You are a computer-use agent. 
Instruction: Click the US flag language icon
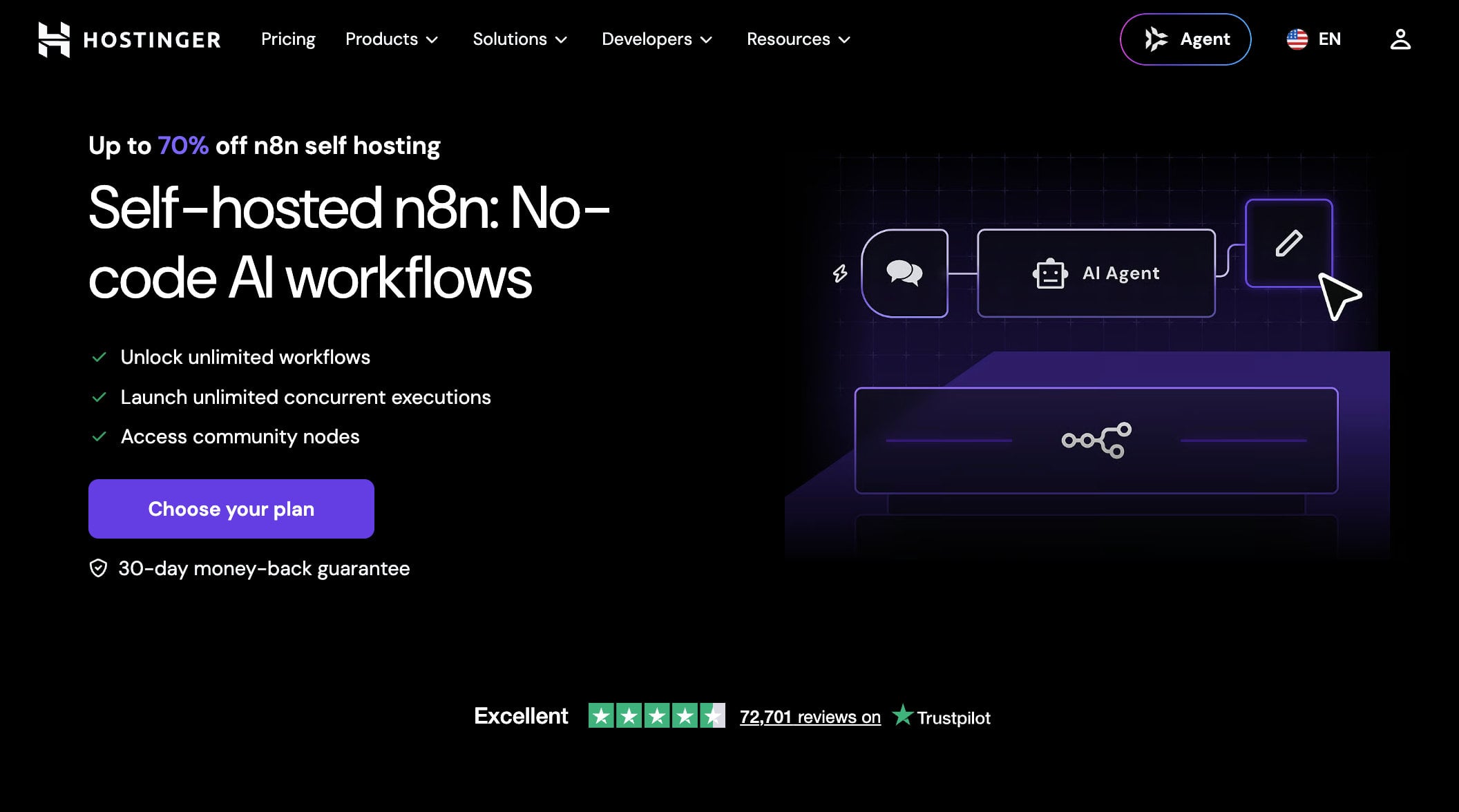1297,39
